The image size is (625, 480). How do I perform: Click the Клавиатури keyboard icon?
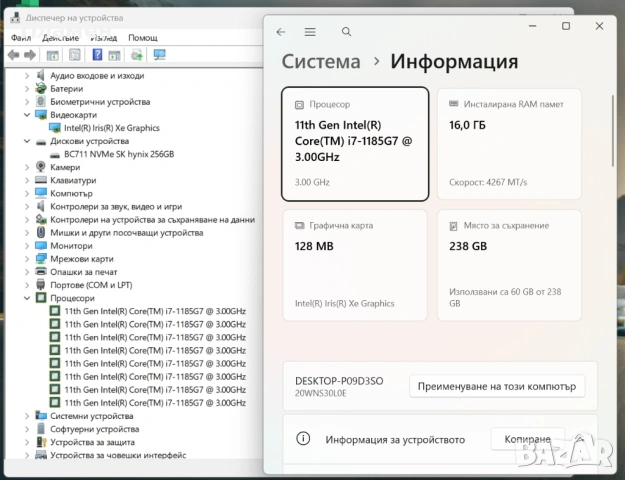(x=41, y=180)
